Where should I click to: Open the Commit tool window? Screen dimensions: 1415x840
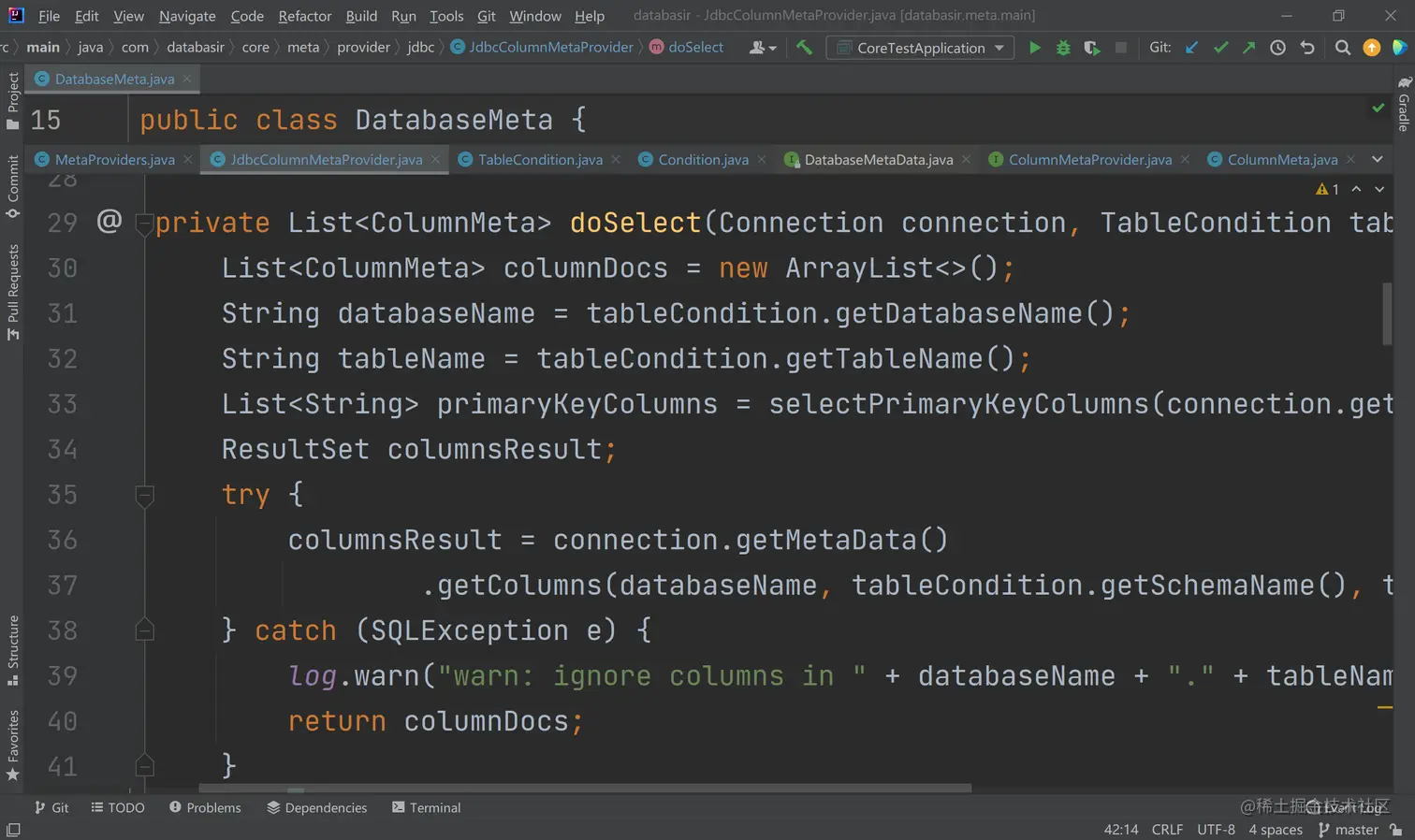[x=13, y=187]
